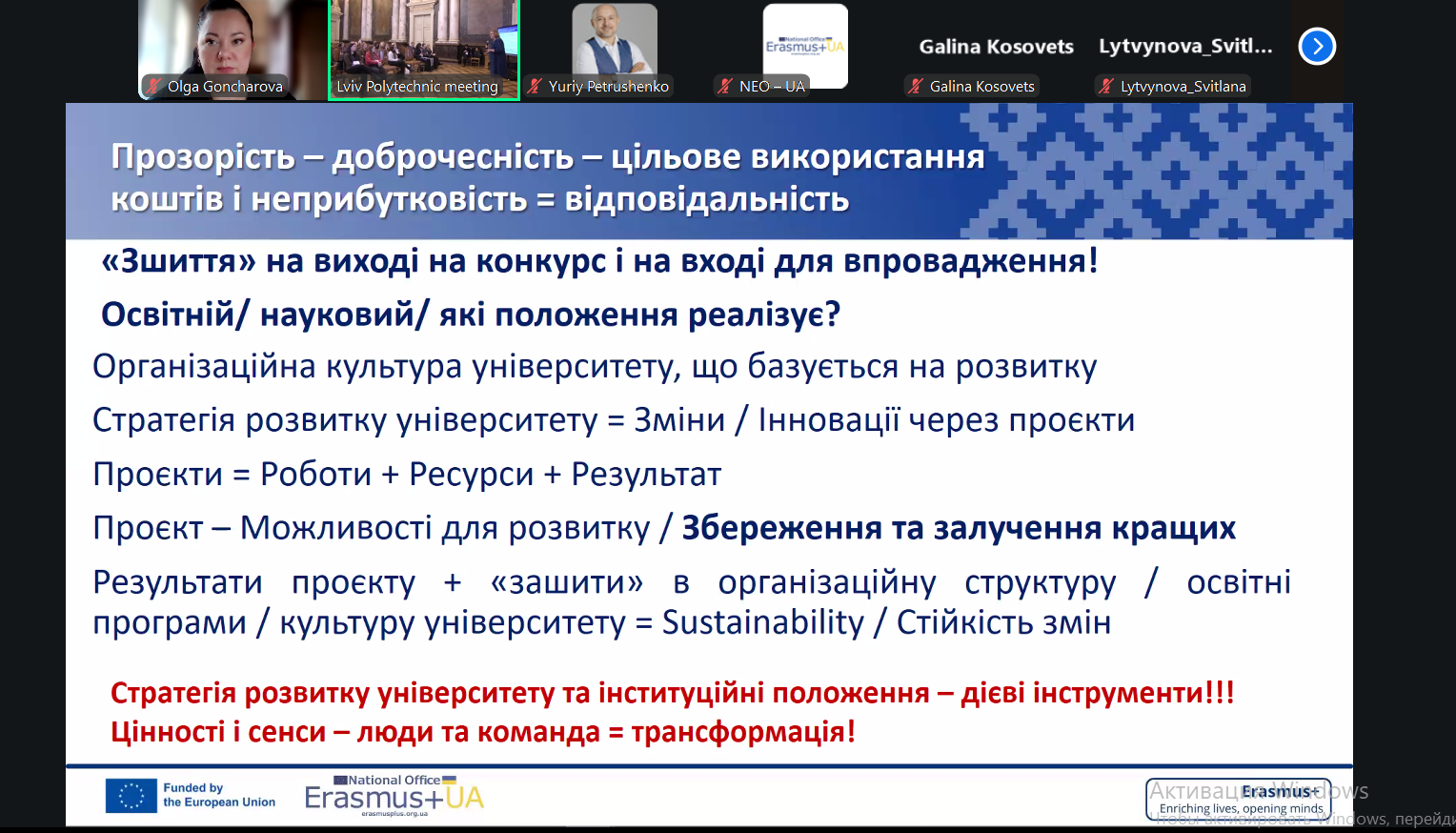
Task: Click the red line starting with Цінності
Action: 482,732
